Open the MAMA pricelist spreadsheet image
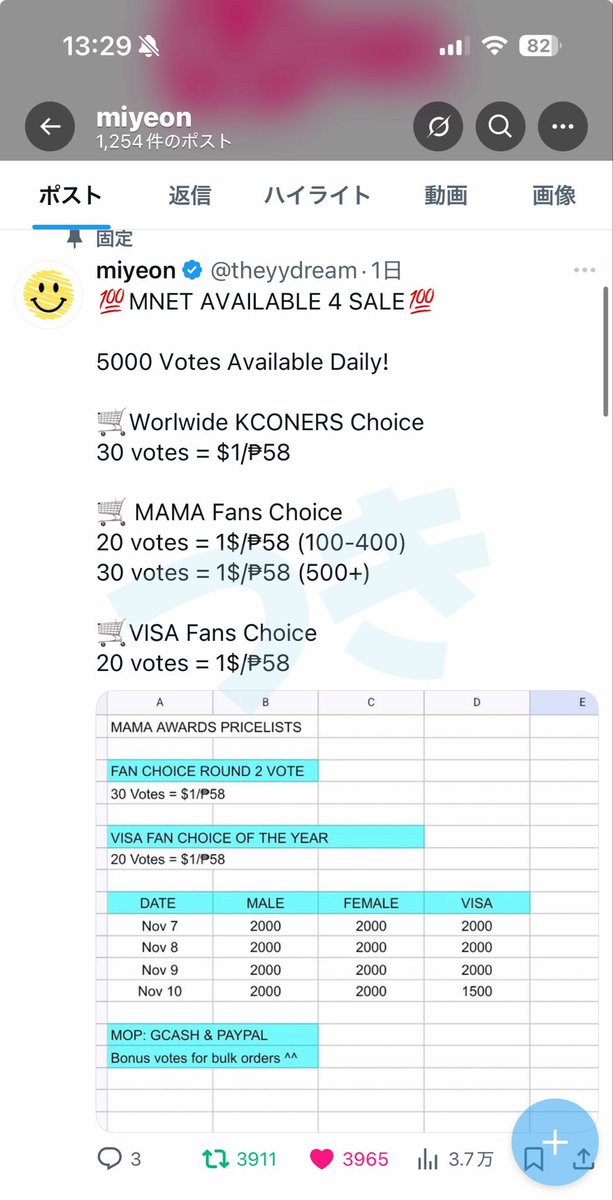The image size is (613, 1200). tap(347, 911)
